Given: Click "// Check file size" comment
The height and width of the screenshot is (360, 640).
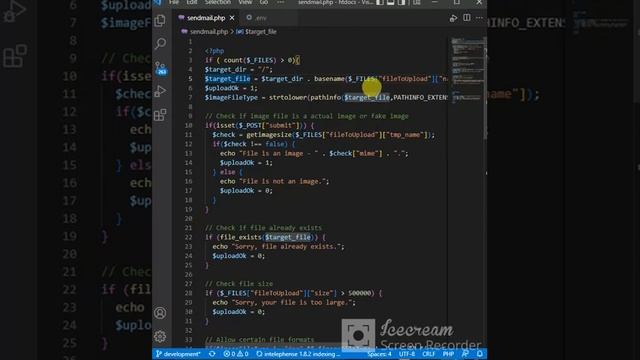Looking at the screenshot, I should tap(239, 284).
